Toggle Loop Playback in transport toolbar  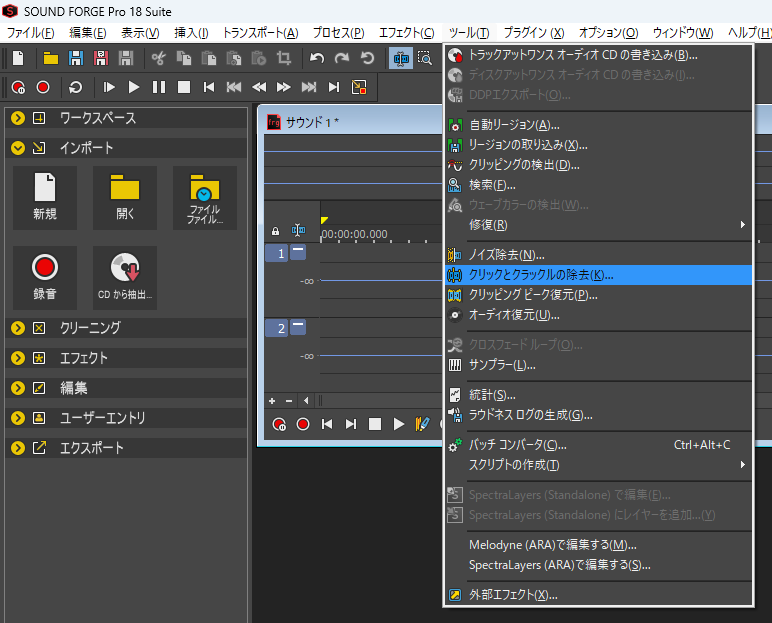pos(75,87)
